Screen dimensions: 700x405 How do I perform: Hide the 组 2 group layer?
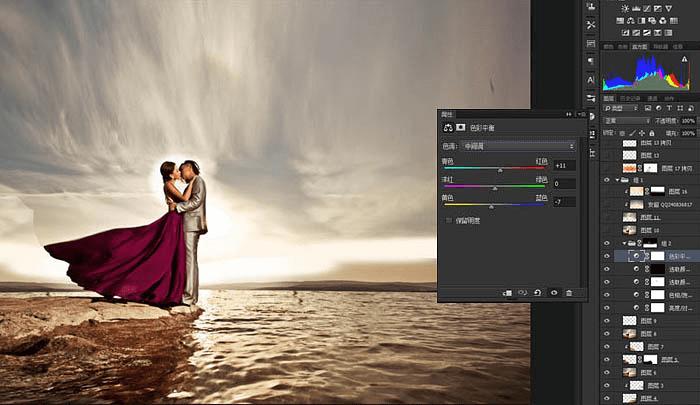(x=606, y=243)
